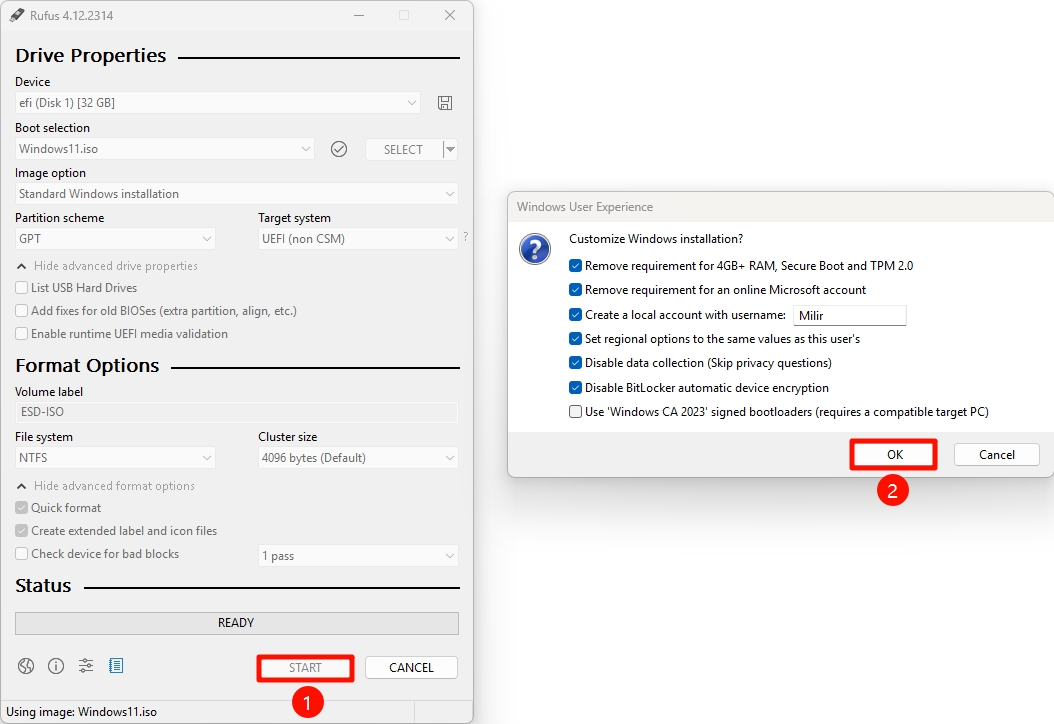1054x724 pixels.
Task: Close the Rufus window
Action: [x=450, y=15]
